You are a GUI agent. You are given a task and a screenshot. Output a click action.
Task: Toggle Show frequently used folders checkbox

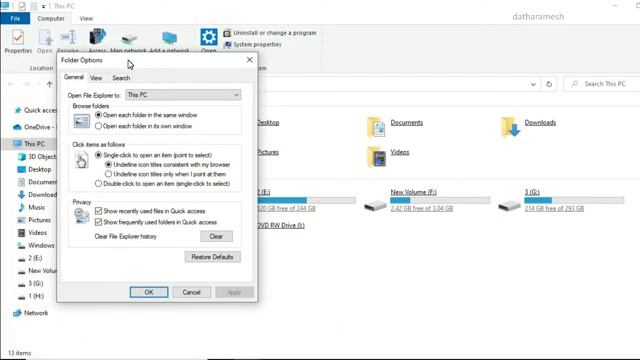click(x=98, y=222)
